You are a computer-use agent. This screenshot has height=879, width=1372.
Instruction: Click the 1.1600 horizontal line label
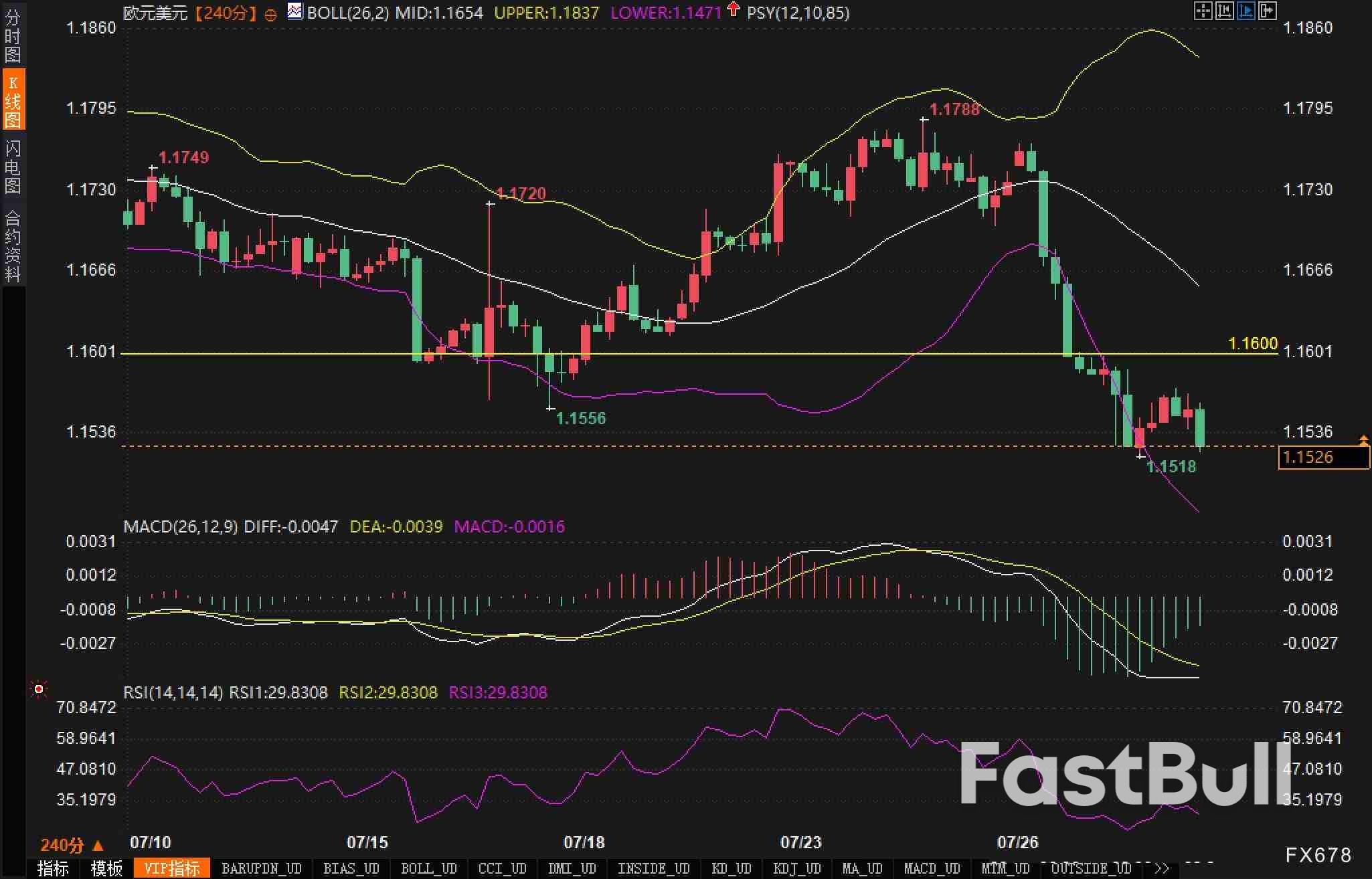pyautogui.click(x=1252, y=344)
